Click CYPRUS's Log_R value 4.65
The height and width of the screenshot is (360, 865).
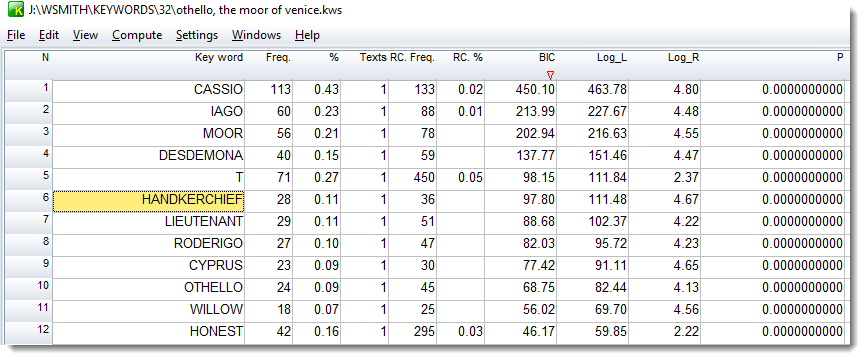[x=686, y=266]
